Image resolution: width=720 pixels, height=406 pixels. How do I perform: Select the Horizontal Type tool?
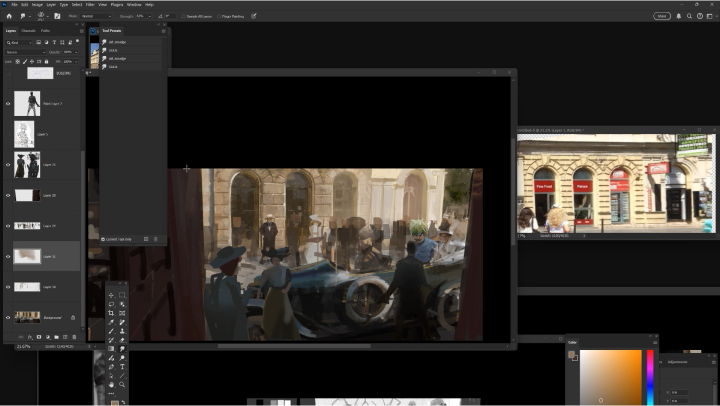(x=122, y=367)
